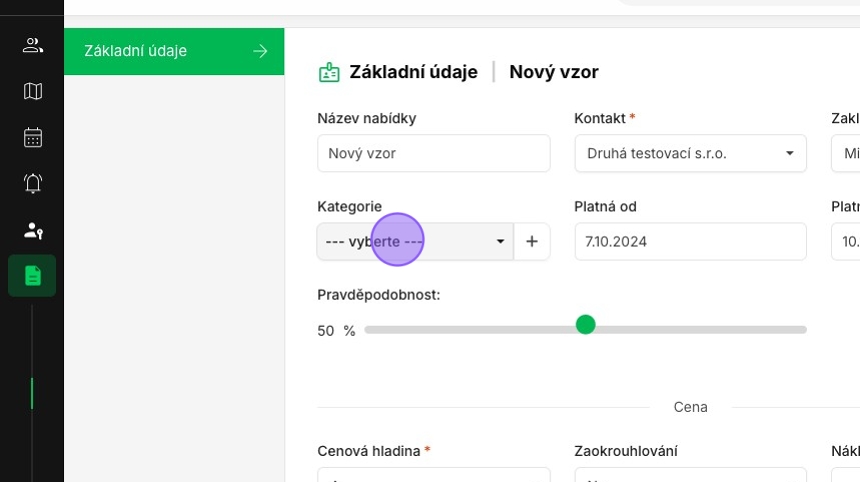Click the Nový vorz heading title
The image size is (860, 482).
coord(554,72)
